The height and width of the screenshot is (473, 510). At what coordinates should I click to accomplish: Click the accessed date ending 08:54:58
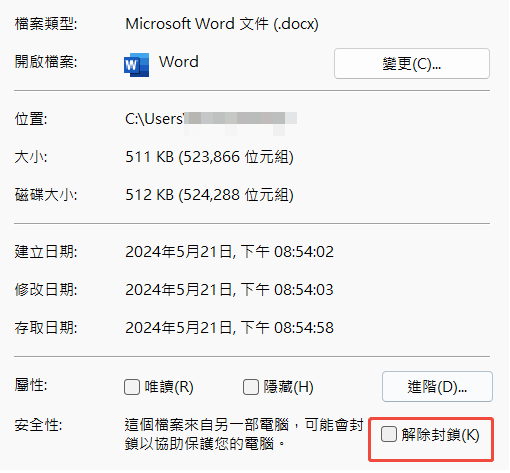pos(229,328)
